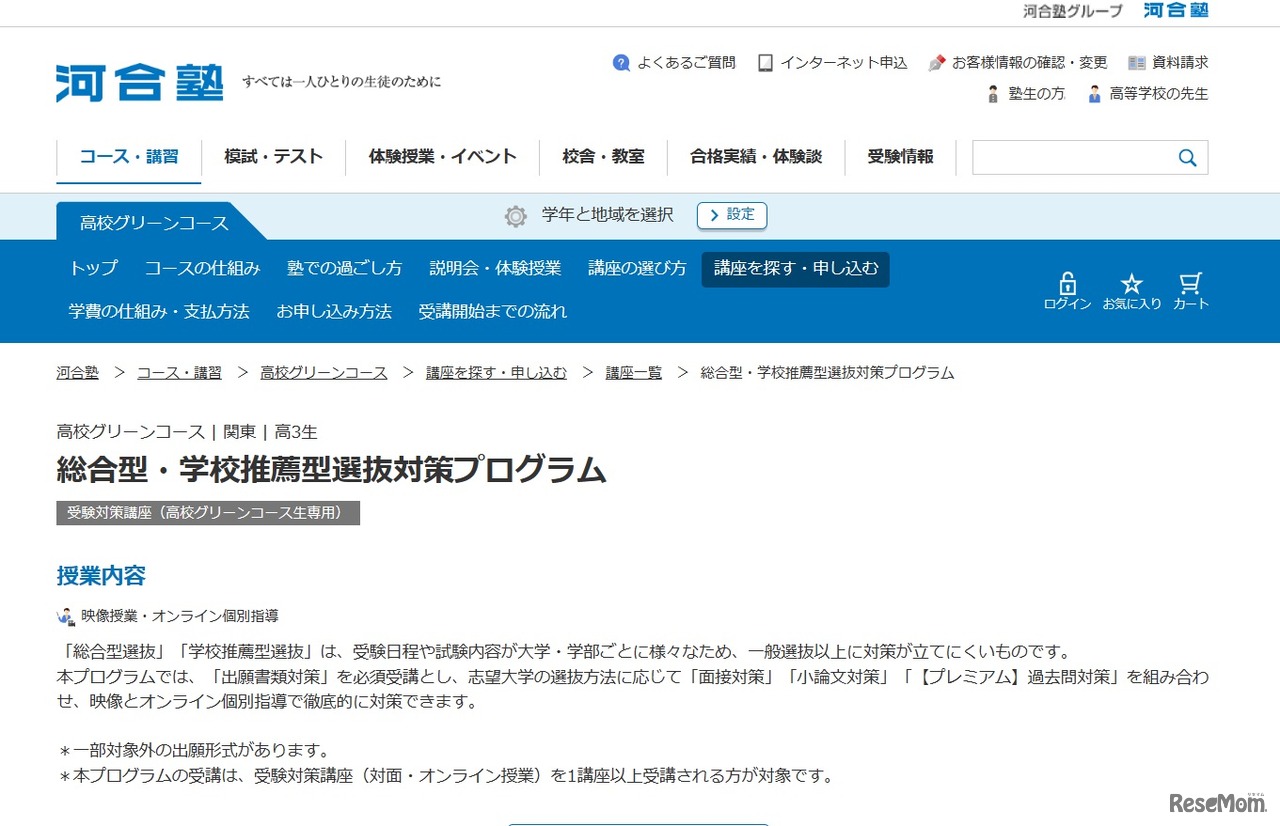Open the インターネット申込 link
The width and height of the screenshot is (1280, 826).
pos(844,63)
